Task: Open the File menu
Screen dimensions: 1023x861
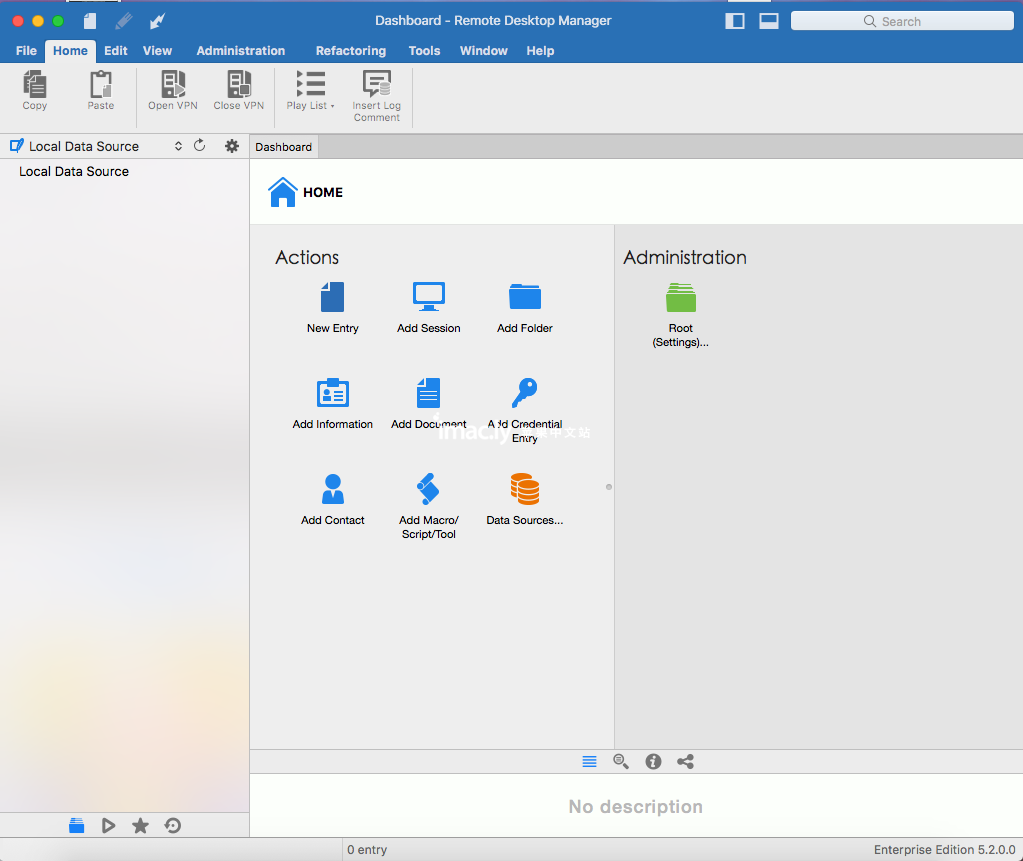Action: [x=26, y=51]
